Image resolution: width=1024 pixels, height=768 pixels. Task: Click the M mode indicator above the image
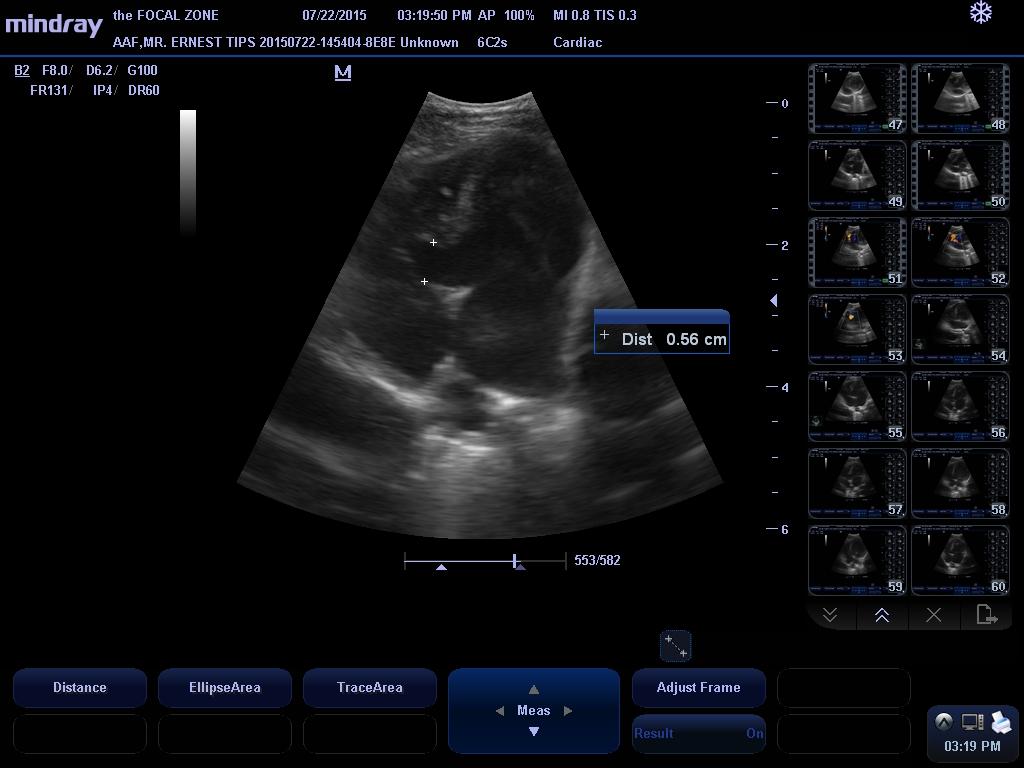click(343, 72)
